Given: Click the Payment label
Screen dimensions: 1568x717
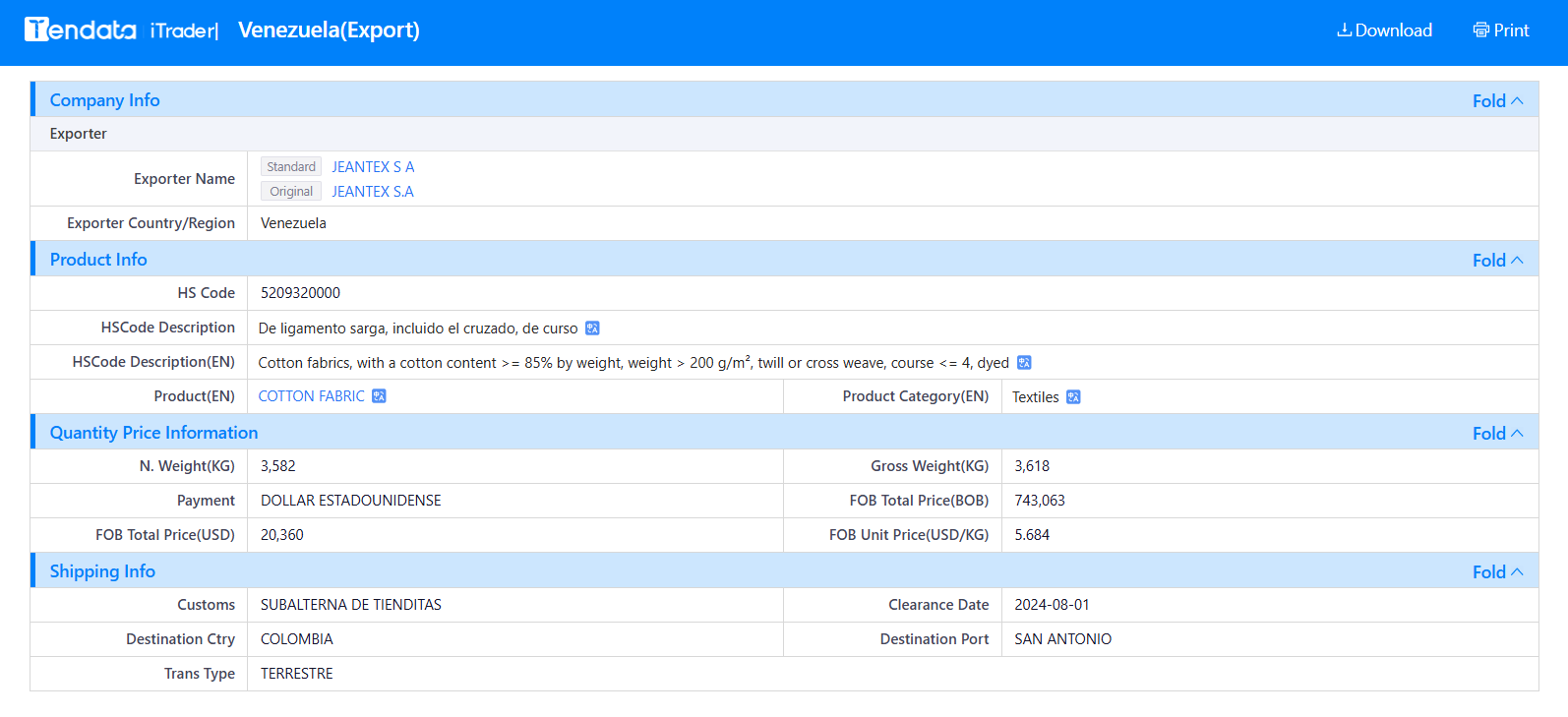Looking at the screenshot, I should 206,501.
